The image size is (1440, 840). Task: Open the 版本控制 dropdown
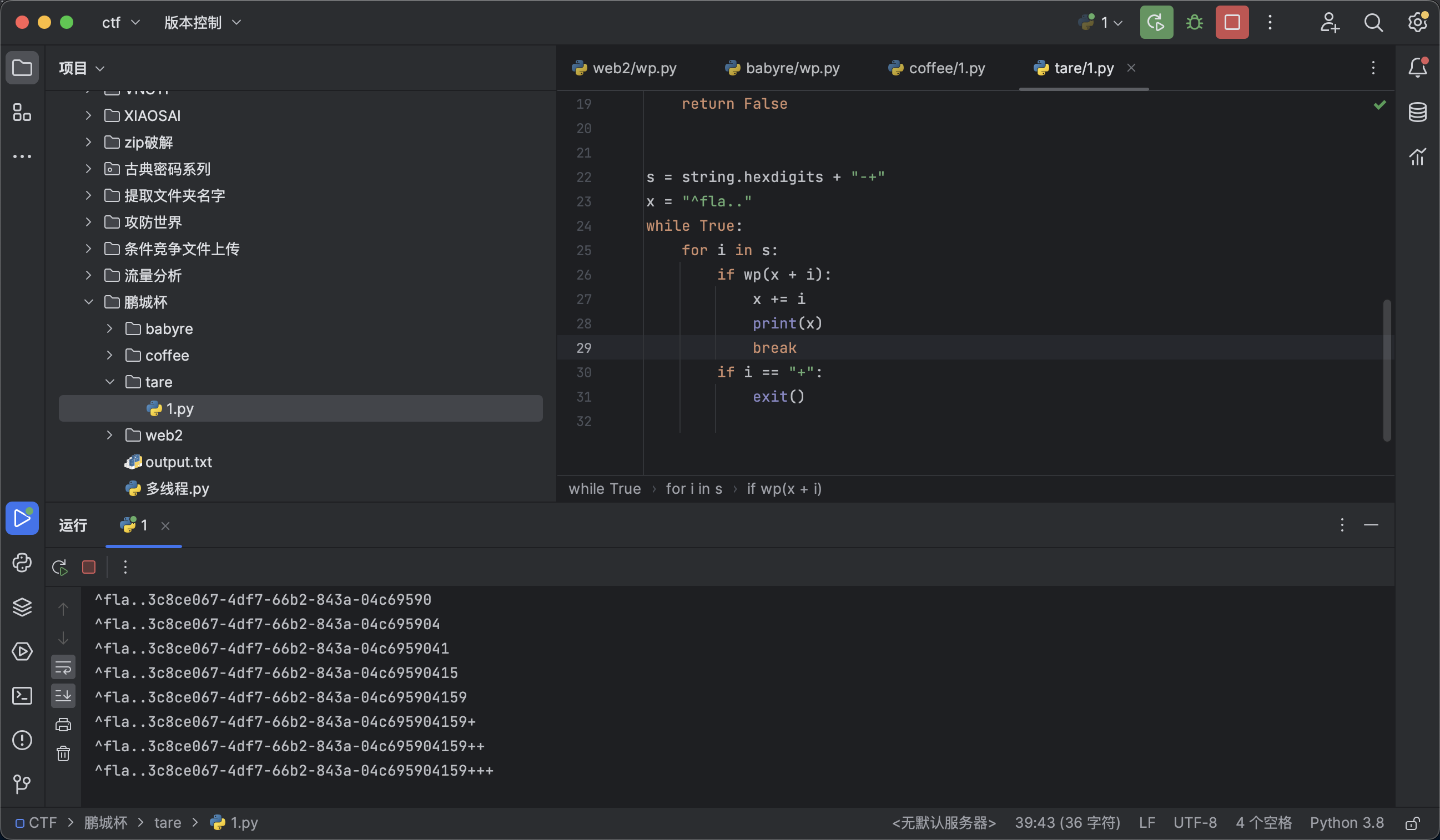[202, 22]
